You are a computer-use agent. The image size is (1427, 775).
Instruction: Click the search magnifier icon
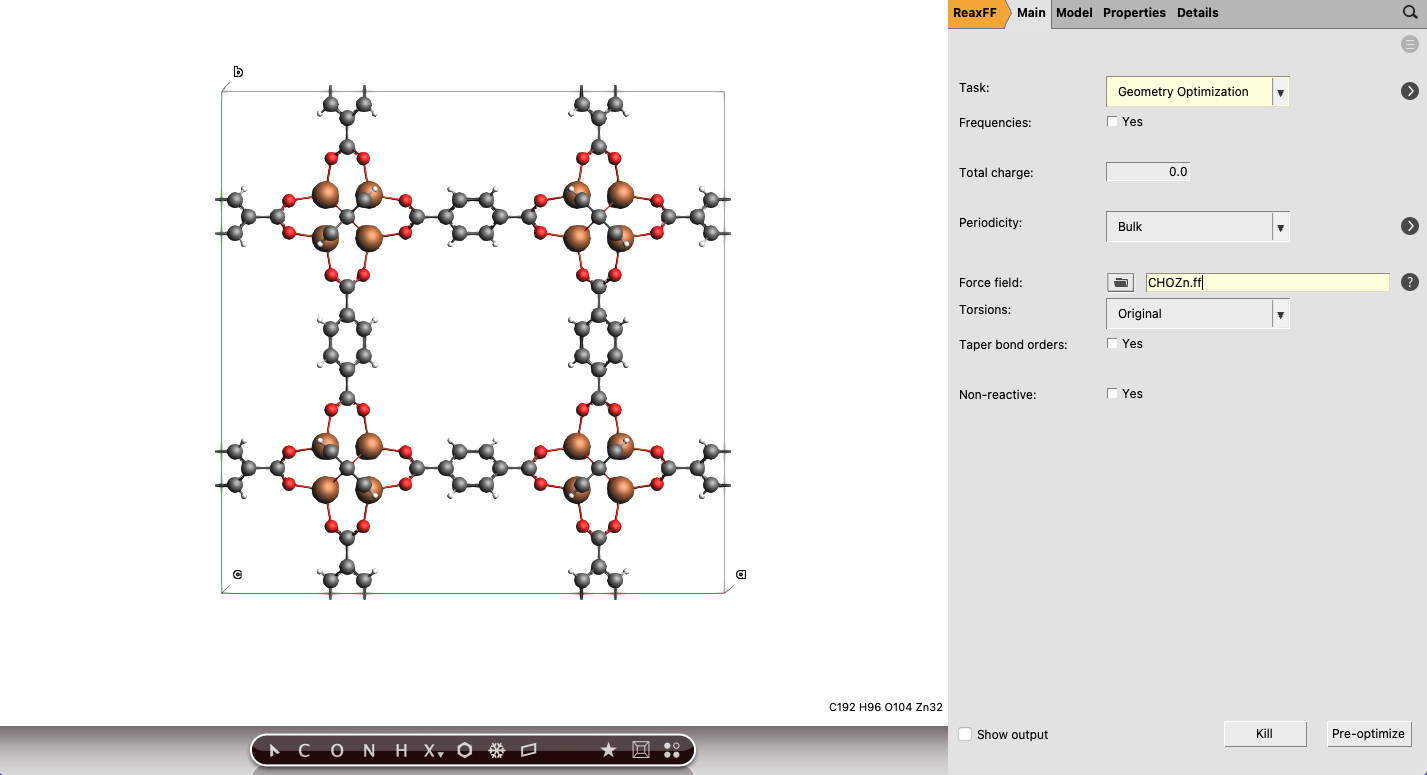click(x=1409, y=13)
